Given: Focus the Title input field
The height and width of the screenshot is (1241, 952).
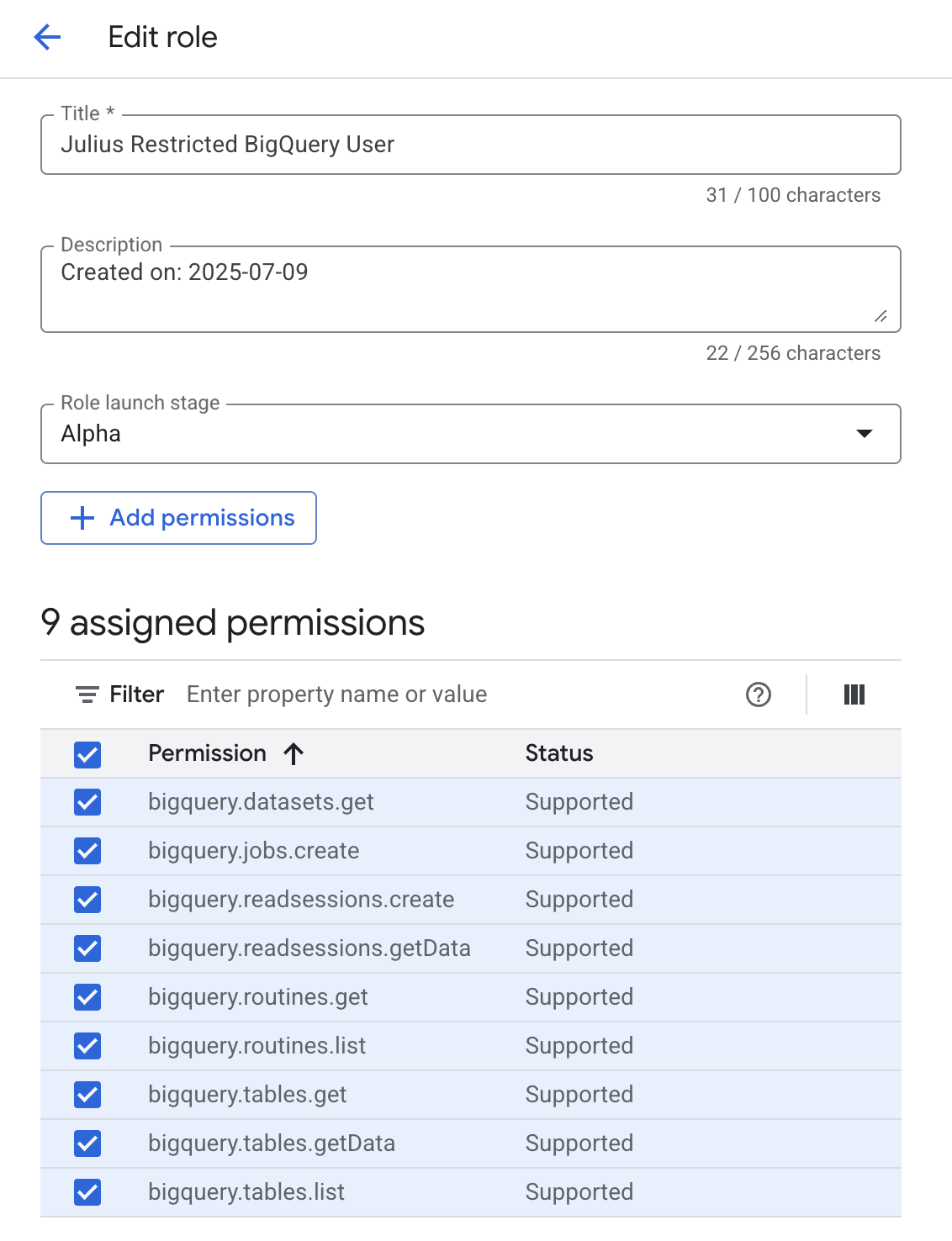Looking at the screenshot, I should [471, 145].
